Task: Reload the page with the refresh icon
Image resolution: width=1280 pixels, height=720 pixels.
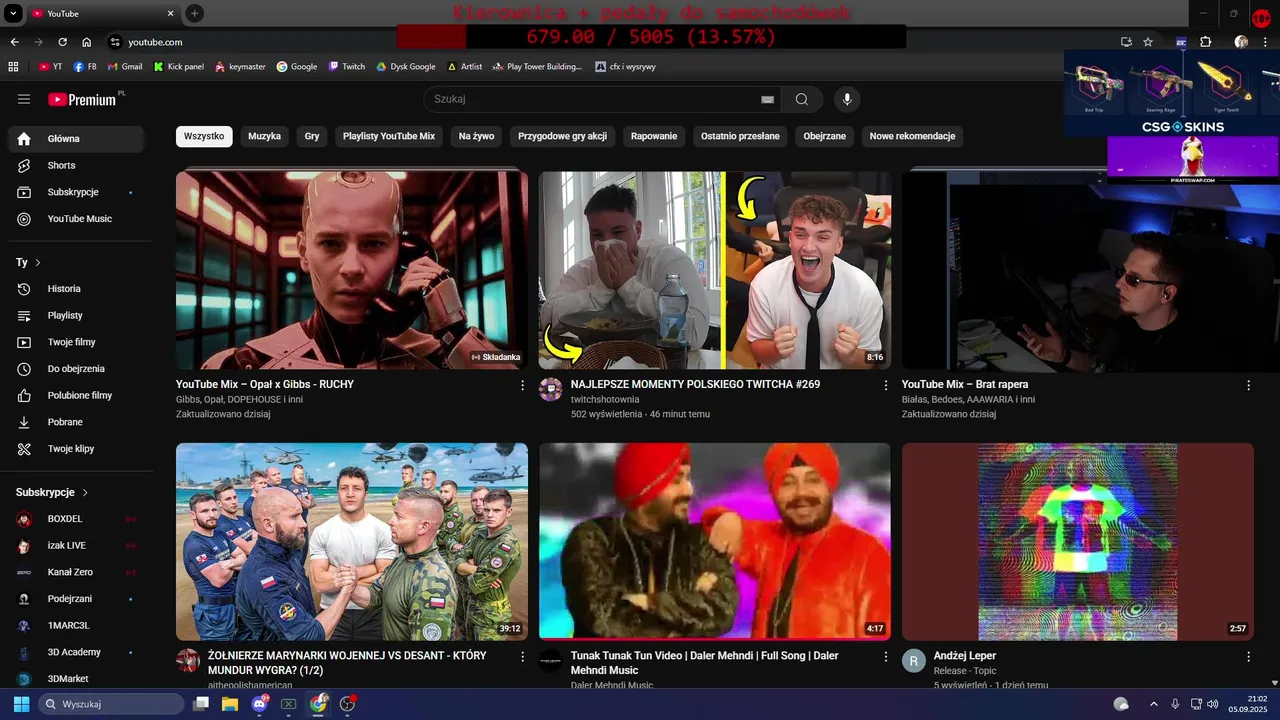Action: (x=62, y=42)
